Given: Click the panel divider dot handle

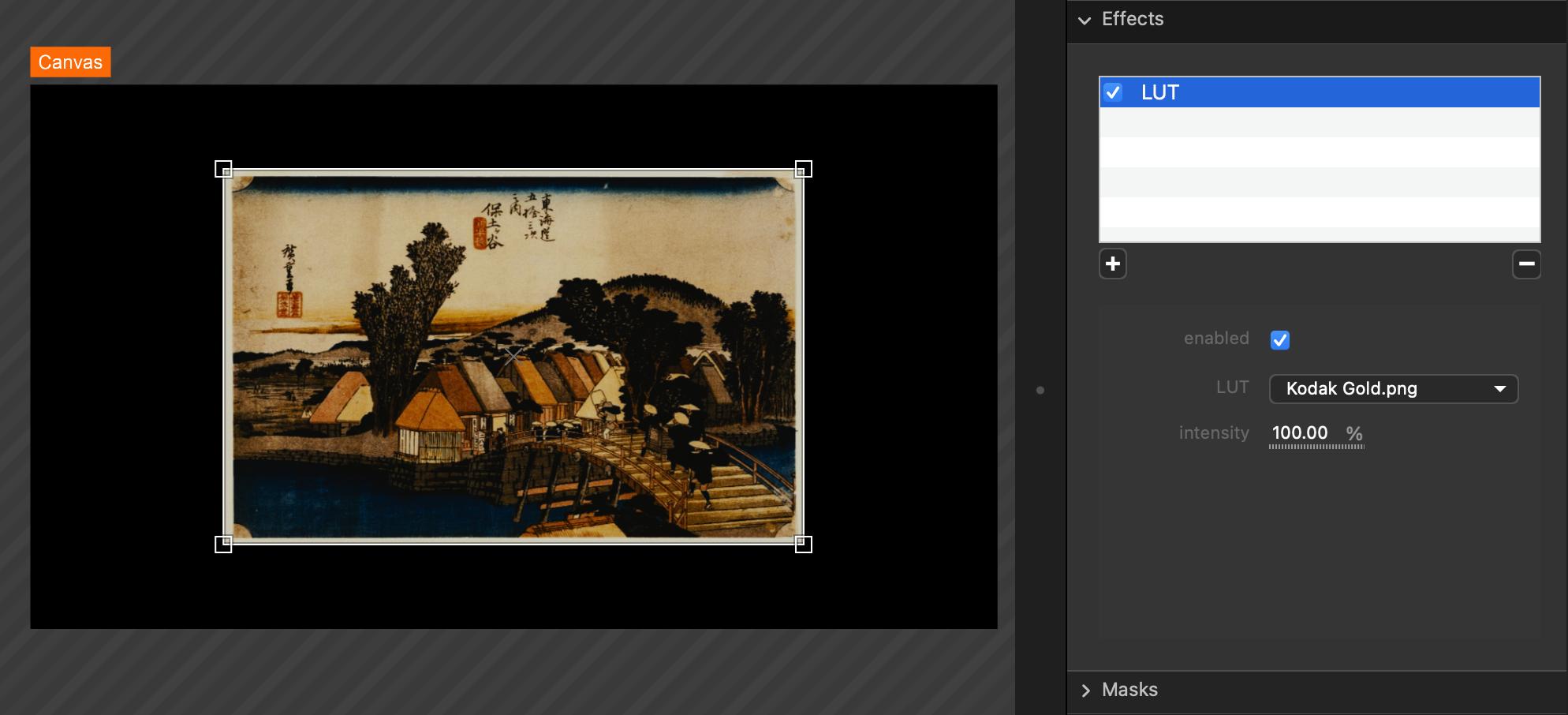Looking at the screenshot, I should point(1040,390).
